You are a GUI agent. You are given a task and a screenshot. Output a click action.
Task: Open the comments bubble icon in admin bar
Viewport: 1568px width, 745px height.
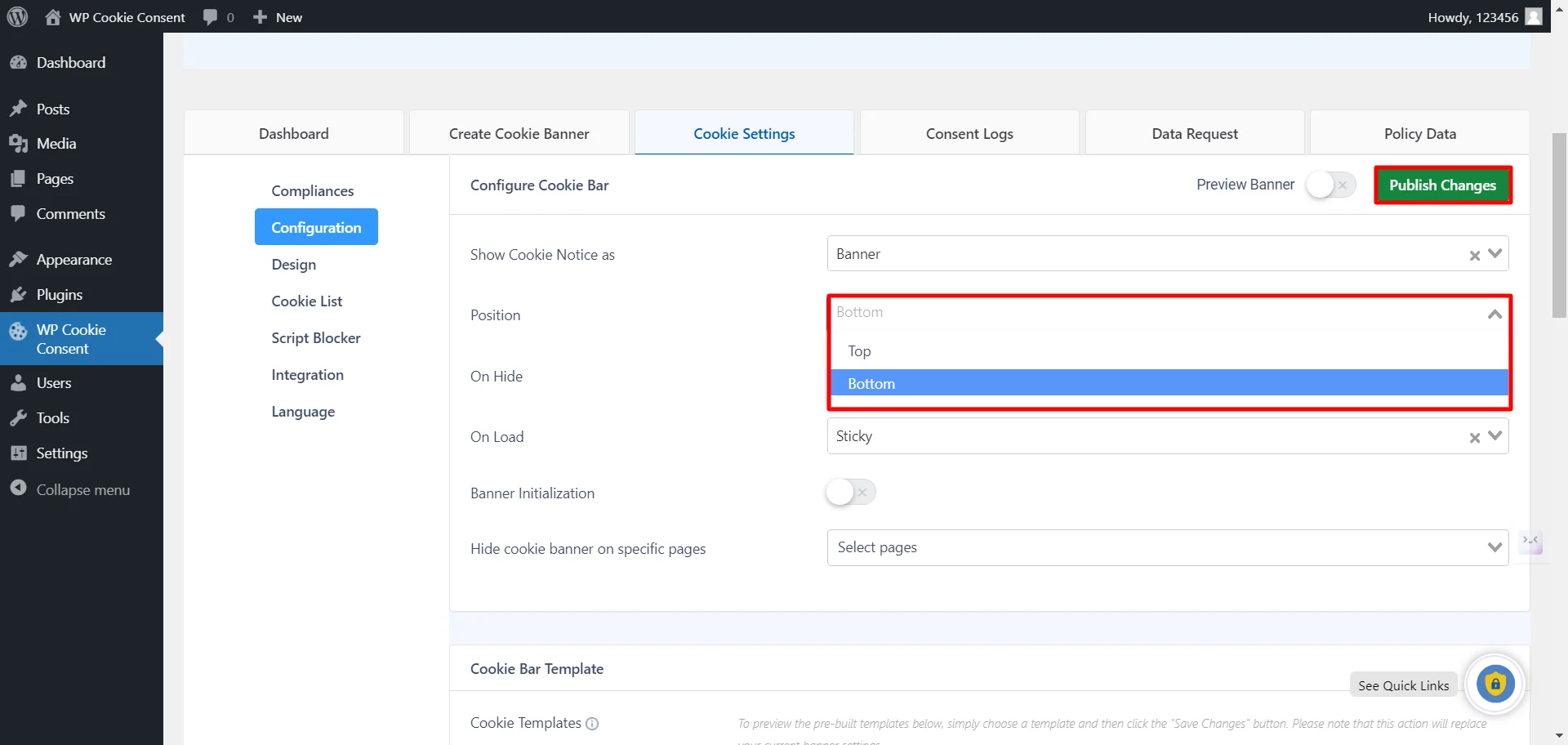pyautogui.click(x=211, y=17)
